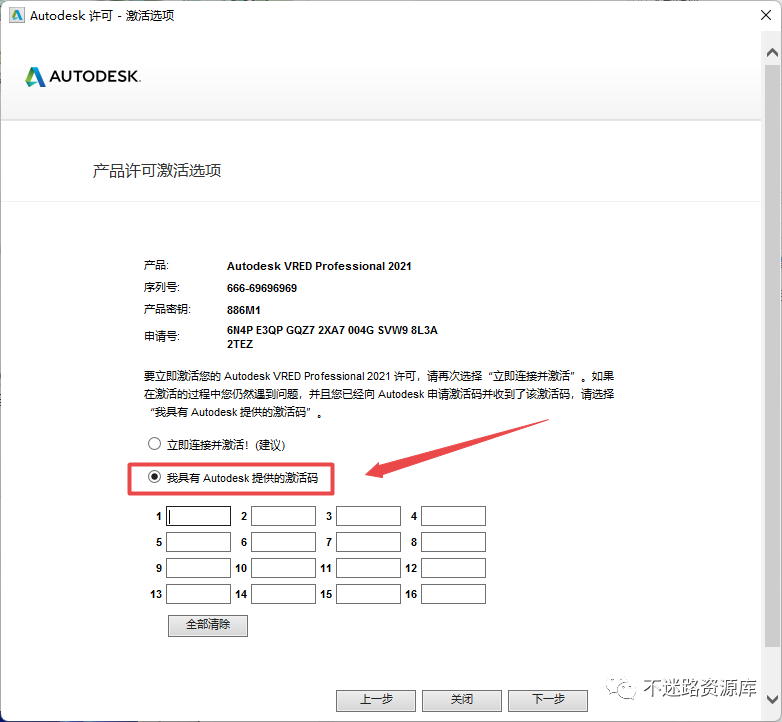Select the 立即连接并激活 radio option
782x722 pixels.
click(154, 443)
